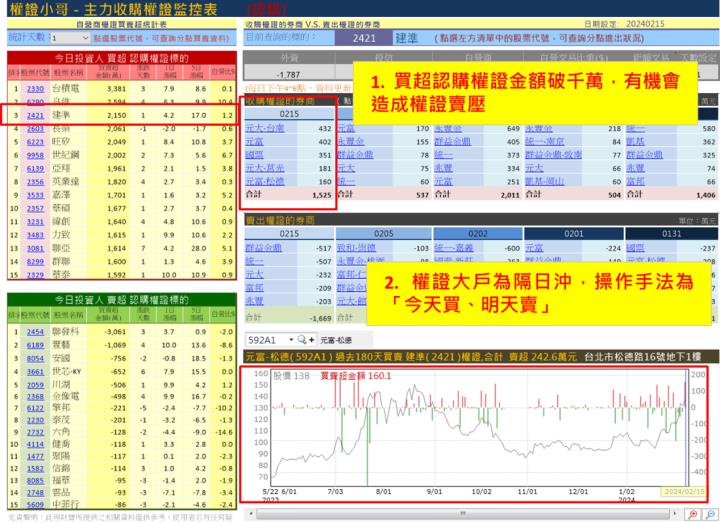Image resolution: width=720 pixels, height=523 pixels.
Task: Open stock code 6139 亞翔 link
Action: [35, 169]
